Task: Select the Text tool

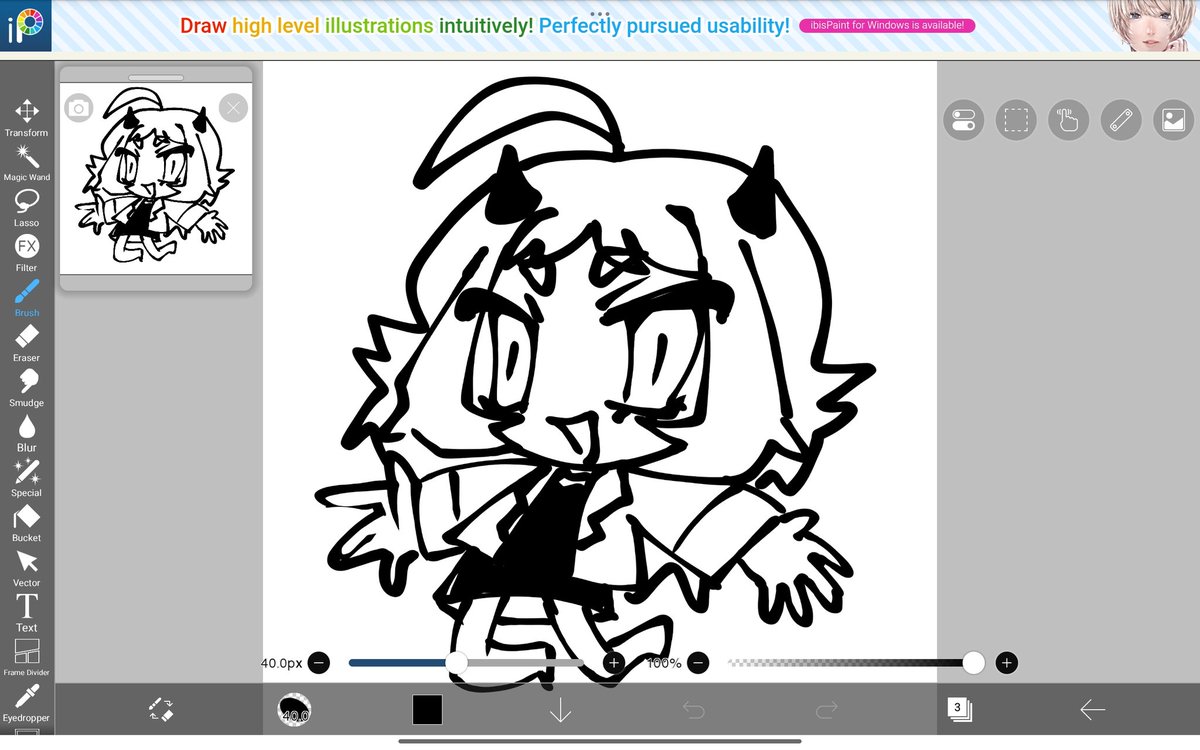Action: [26, 613]
